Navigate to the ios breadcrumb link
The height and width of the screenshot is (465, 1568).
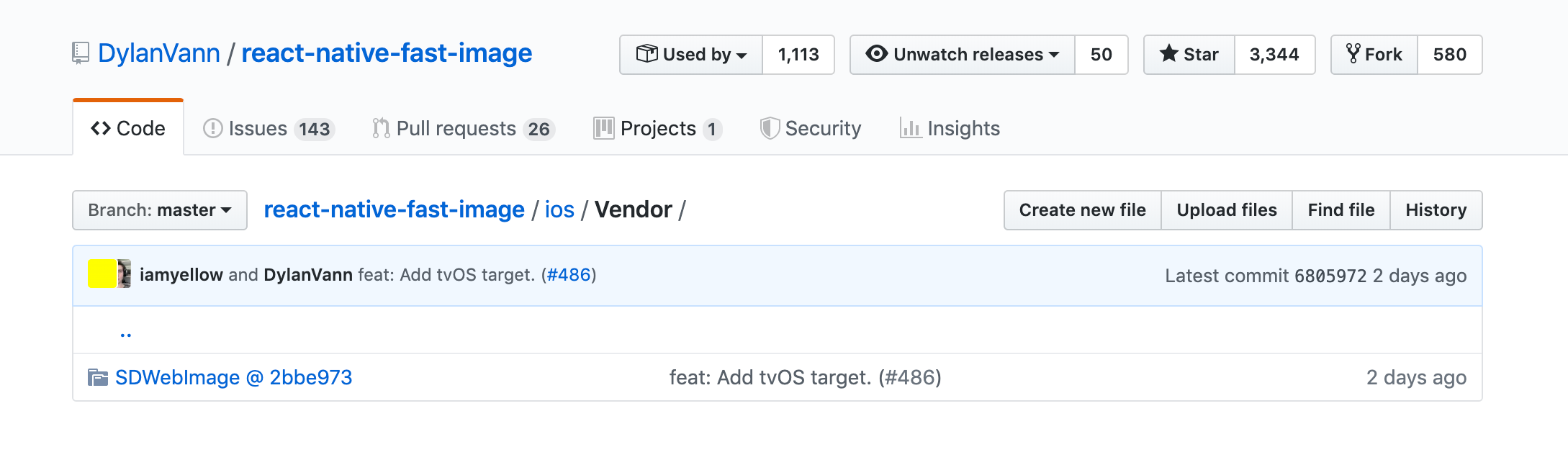[561, 209]
